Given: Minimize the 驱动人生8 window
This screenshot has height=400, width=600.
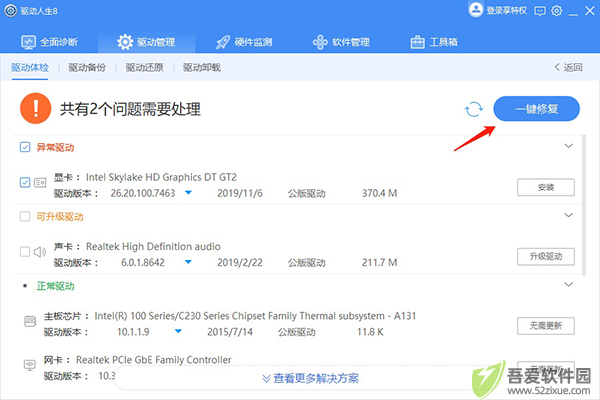Looking at the screenshot, I should 573,14.
